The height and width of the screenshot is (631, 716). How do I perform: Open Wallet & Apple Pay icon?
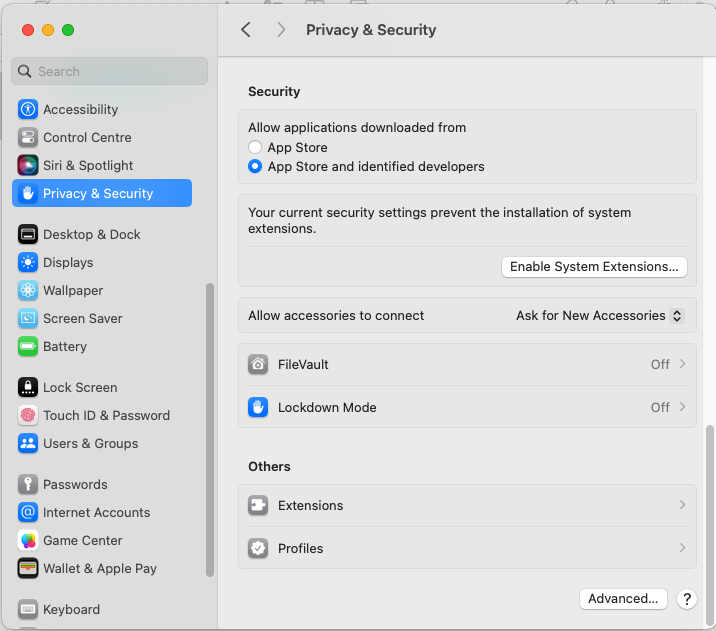tap(28, 569)
